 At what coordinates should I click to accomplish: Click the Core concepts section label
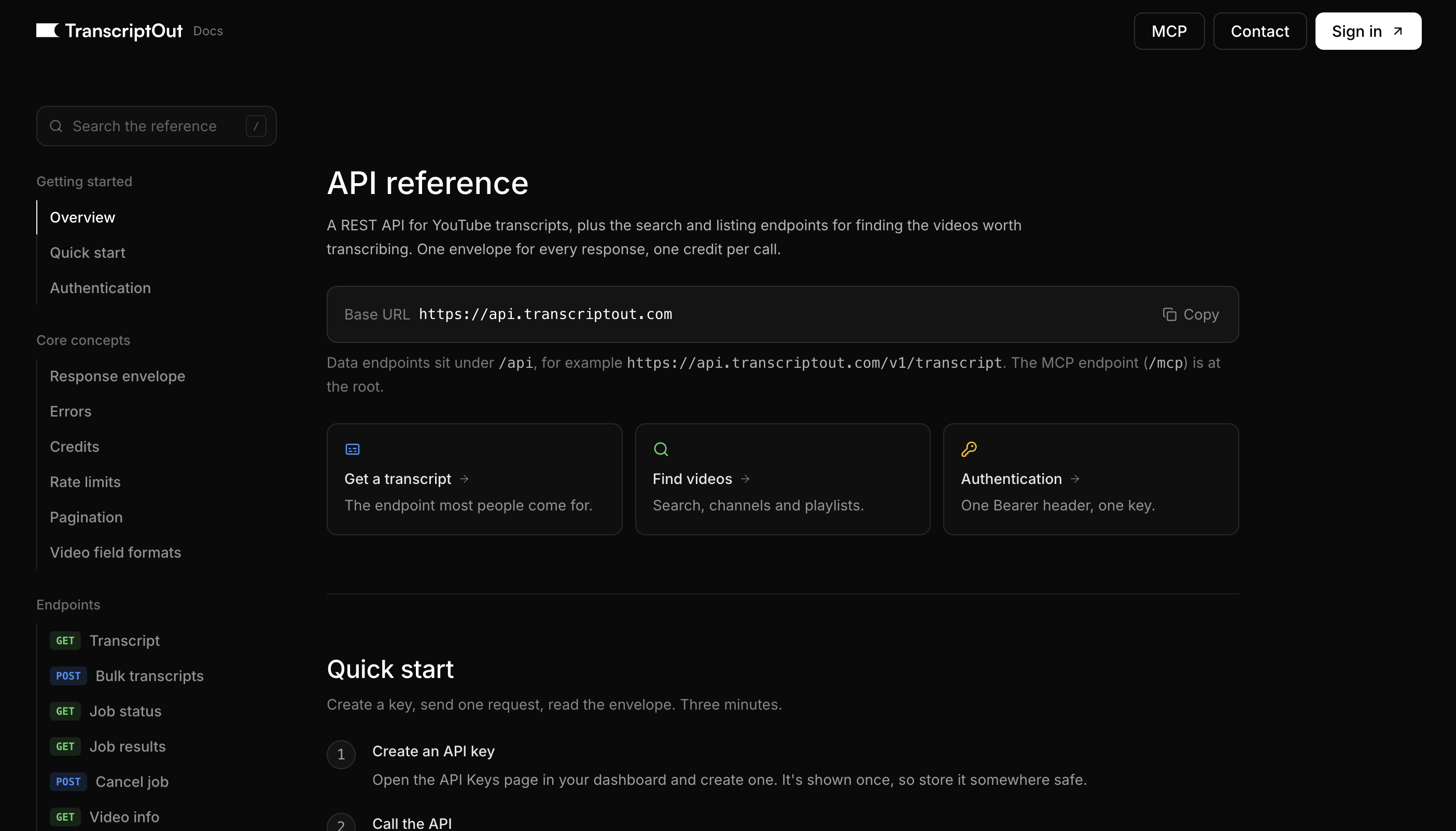[83, 340]
